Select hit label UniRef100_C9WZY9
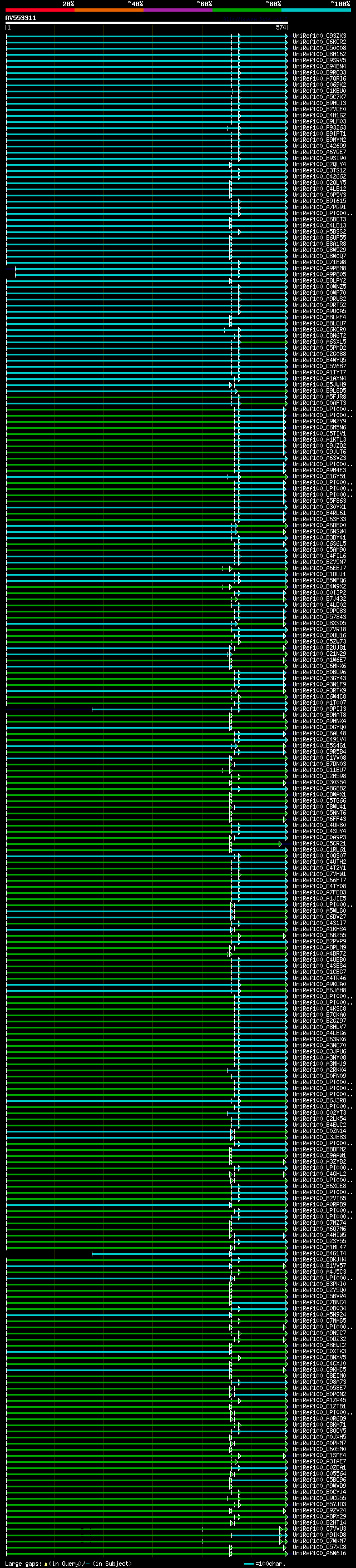 coord(319,421)
